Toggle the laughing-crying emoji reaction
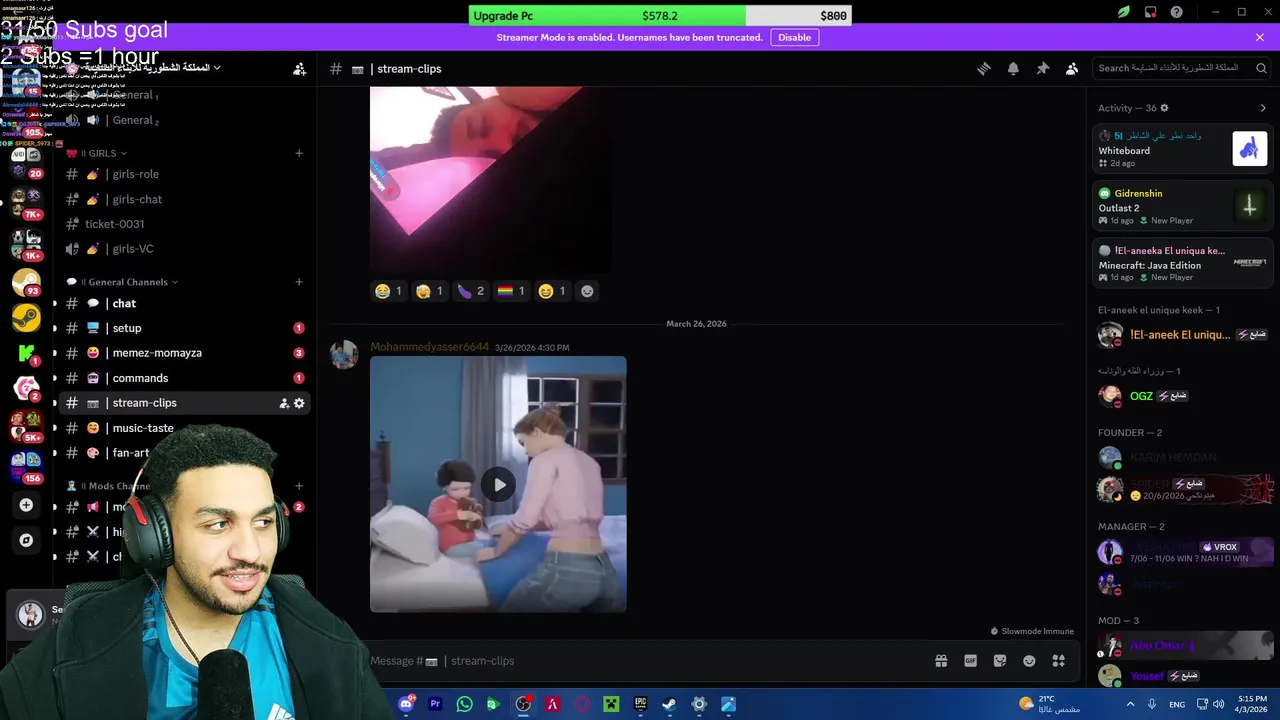The width and height of the screenshot is (1280, 720). tap(388, 291)
